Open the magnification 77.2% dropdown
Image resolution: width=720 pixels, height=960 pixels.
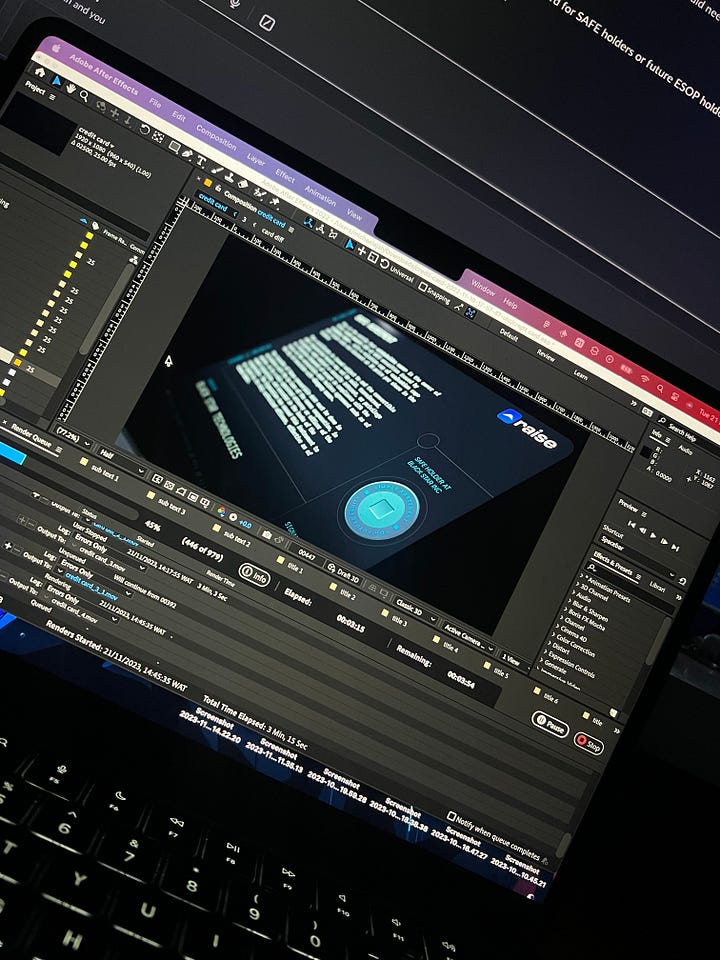coord(73,437)
